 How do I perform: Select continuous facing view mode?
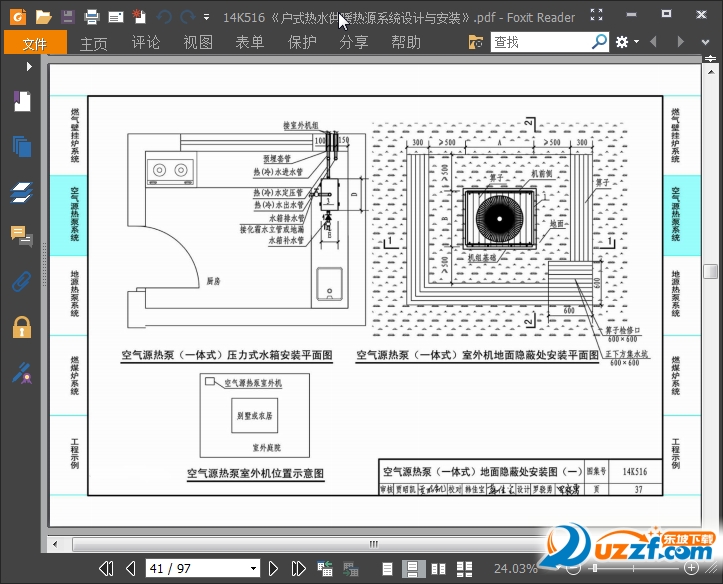click(x=464, y=569)
